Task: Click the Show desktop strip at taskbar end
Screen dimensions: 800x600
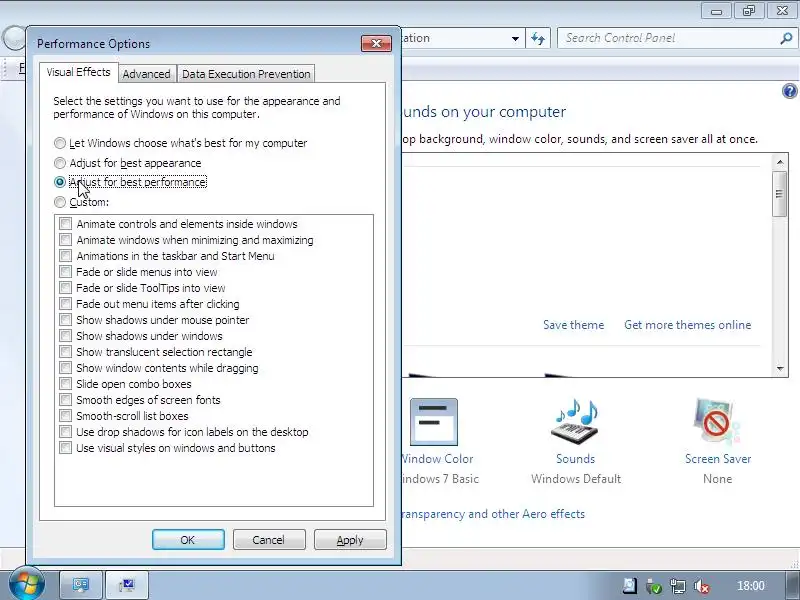Action: click(792, 585)
